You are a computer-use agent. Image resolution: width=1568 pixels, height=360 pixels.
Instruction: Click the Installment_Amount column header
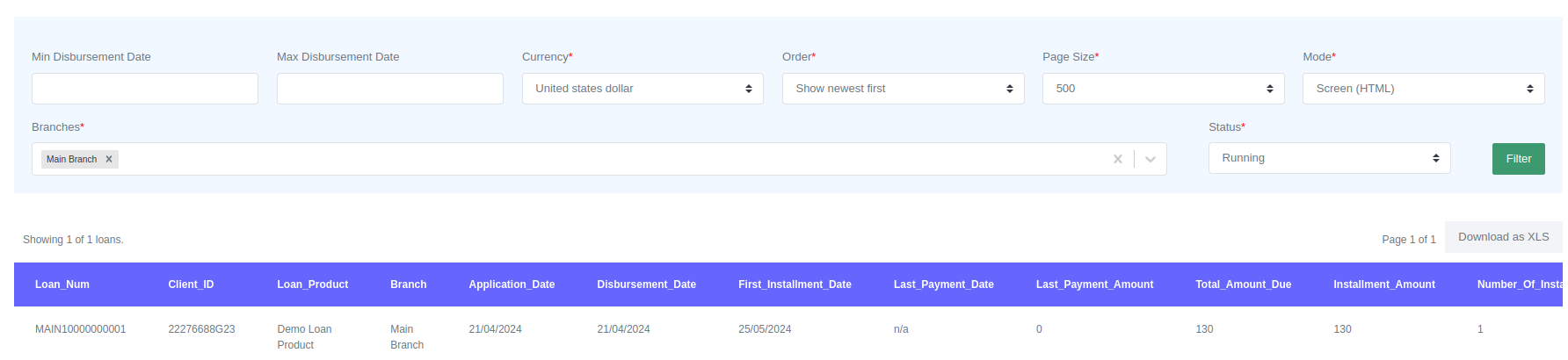pos(1383,284)
